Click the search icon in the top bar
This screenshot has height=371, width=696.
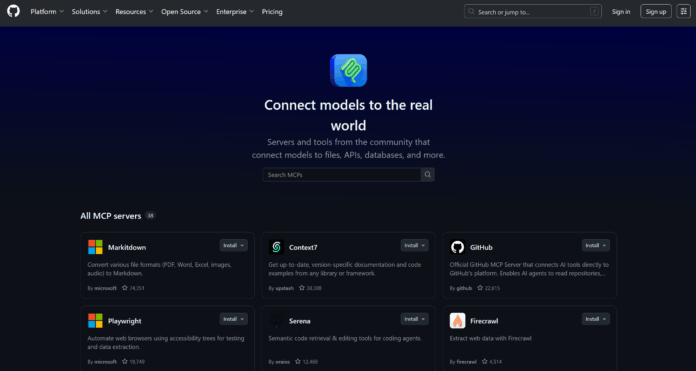tap(471, 12)
